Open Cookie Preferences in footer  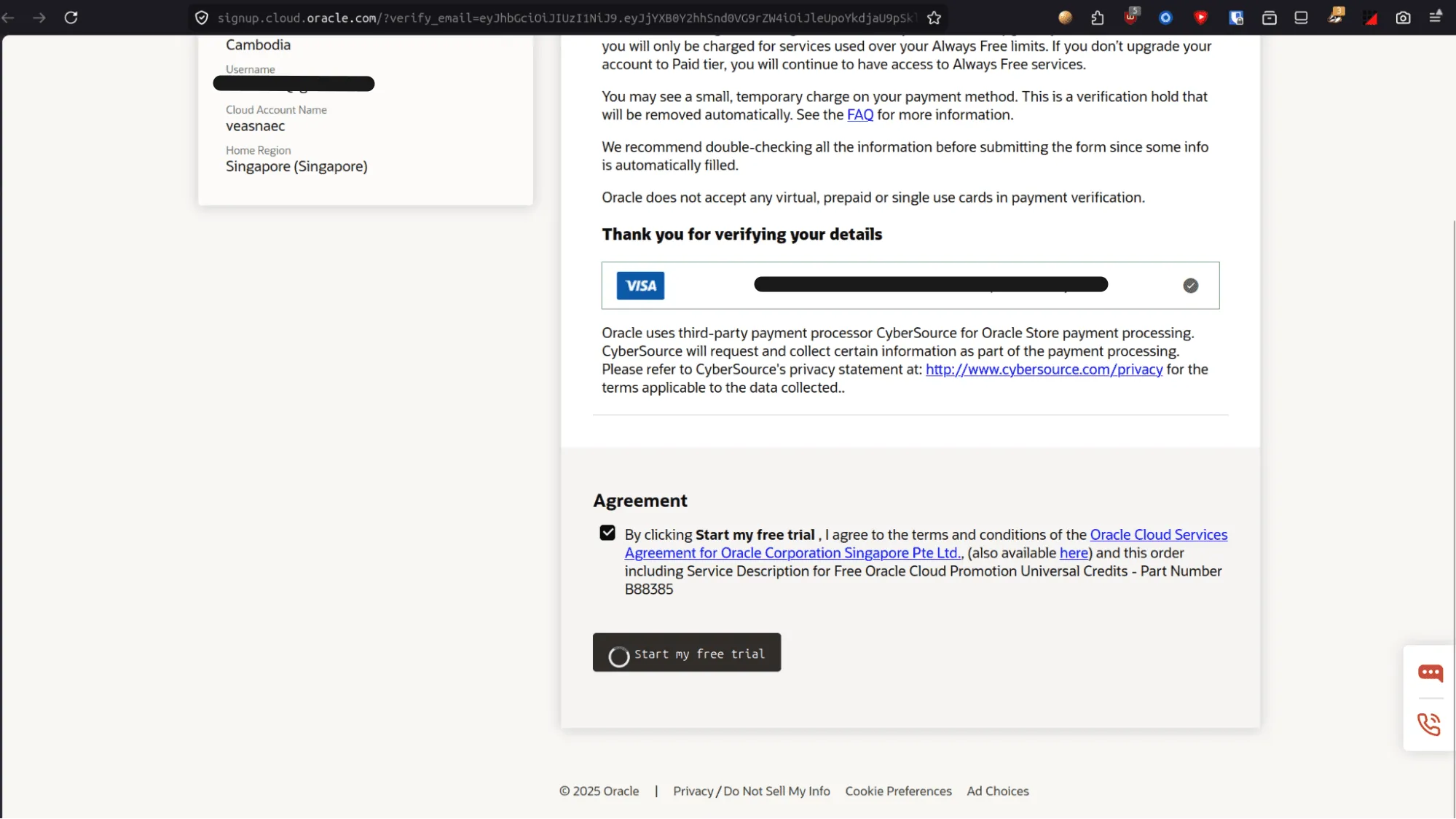(x=898, y=791)
